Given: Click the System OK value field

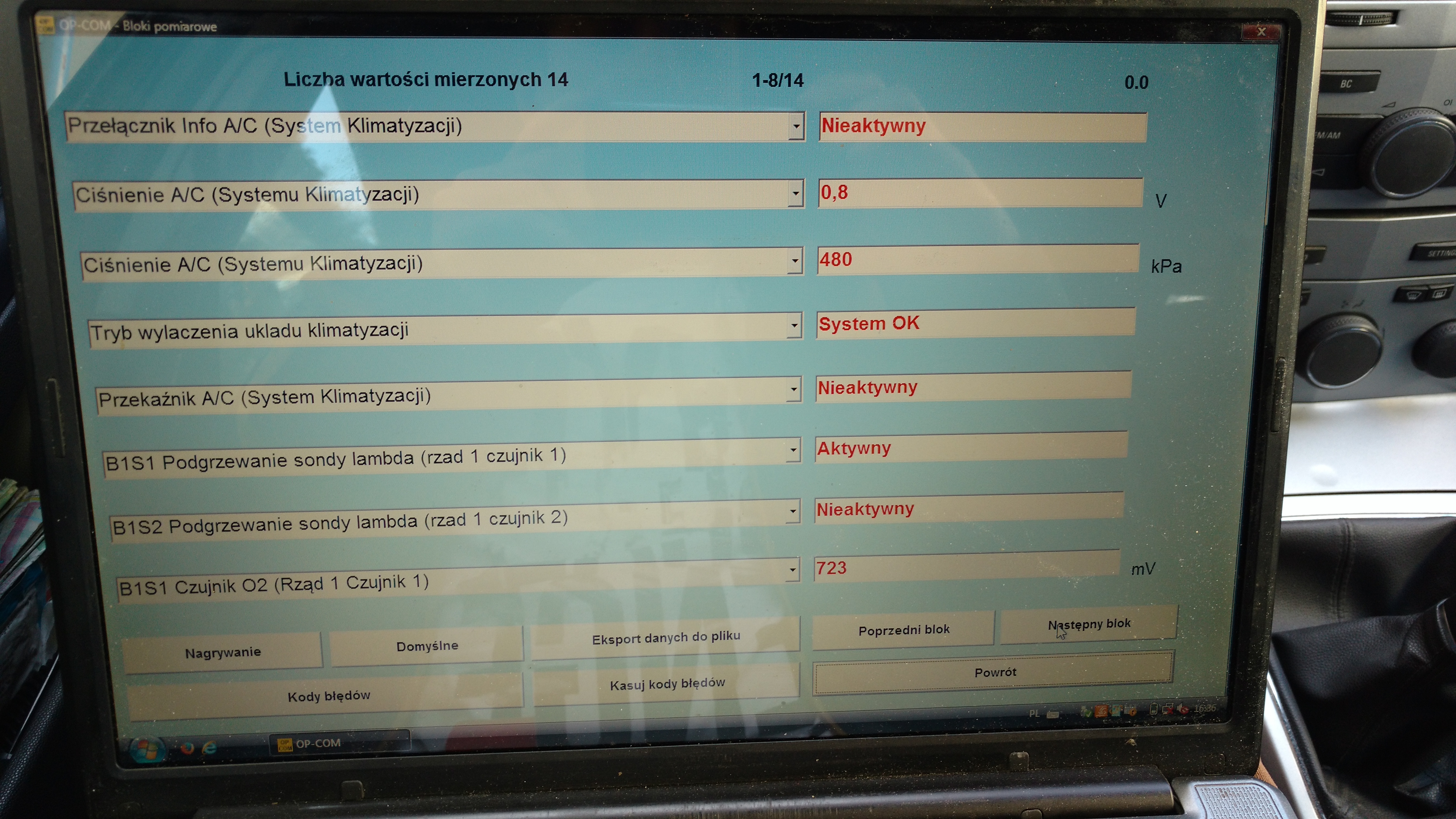Looking at the screenshot, I should [x=976, y=323].
